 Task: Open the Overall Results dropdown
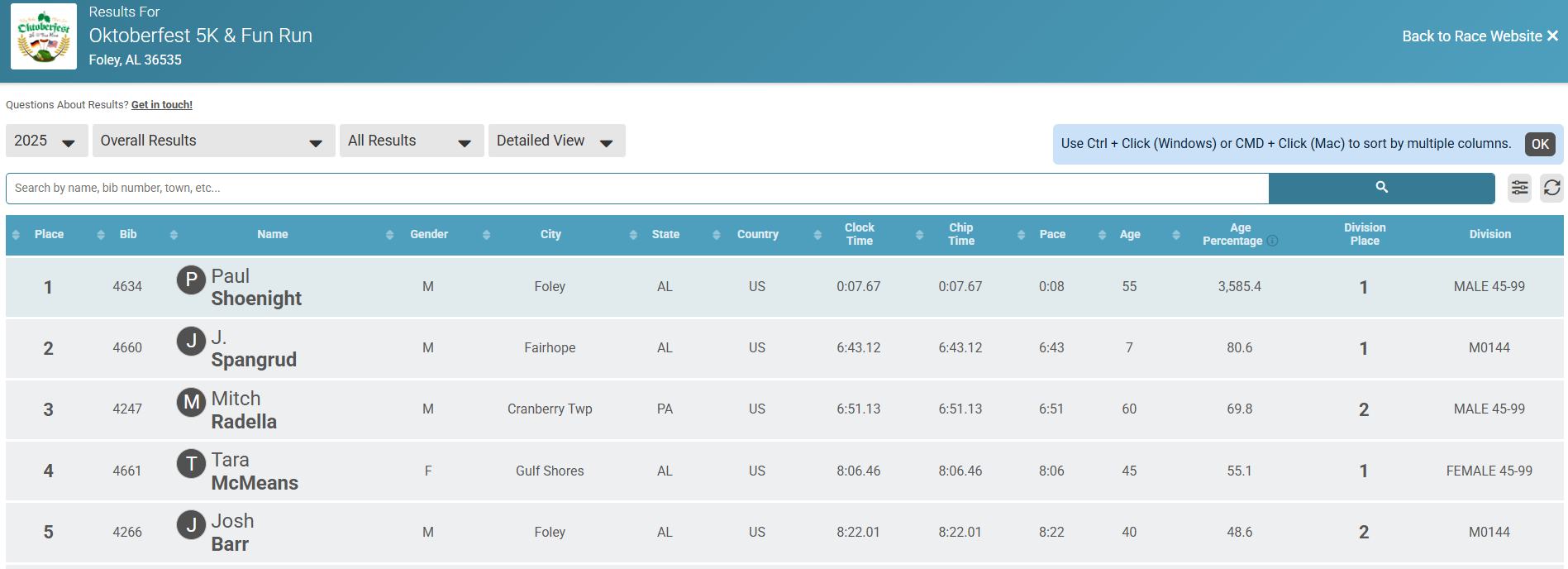(213, 141)
